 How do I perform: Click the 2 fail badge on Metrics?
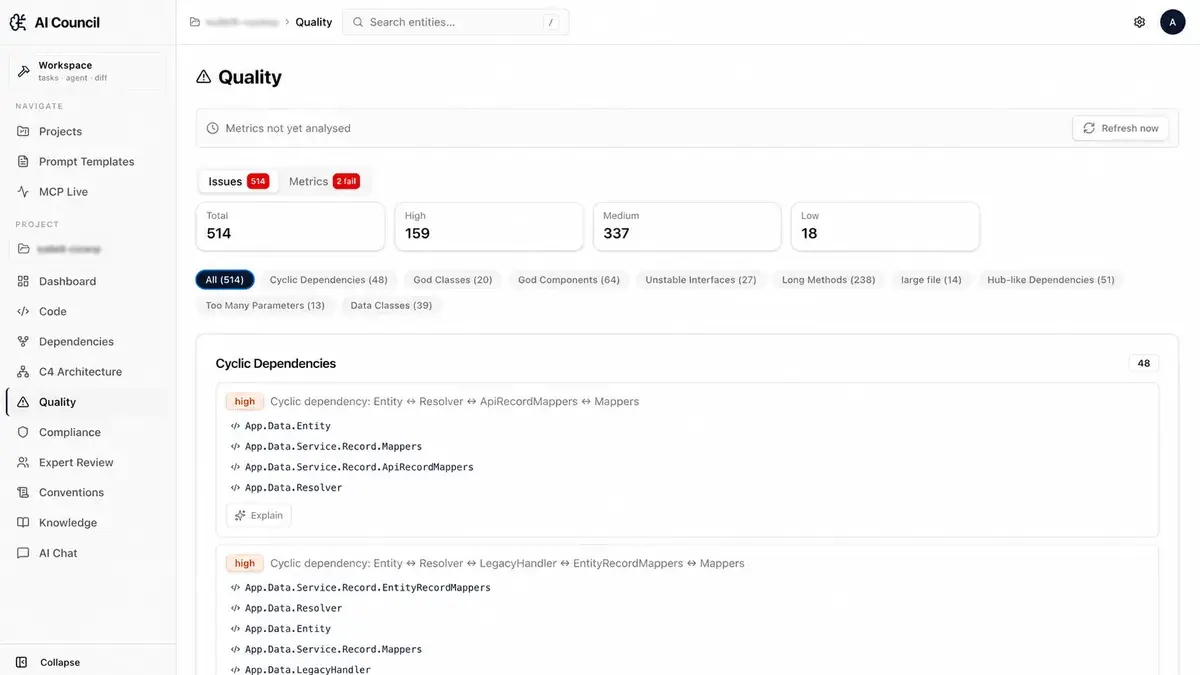(346, 181)
